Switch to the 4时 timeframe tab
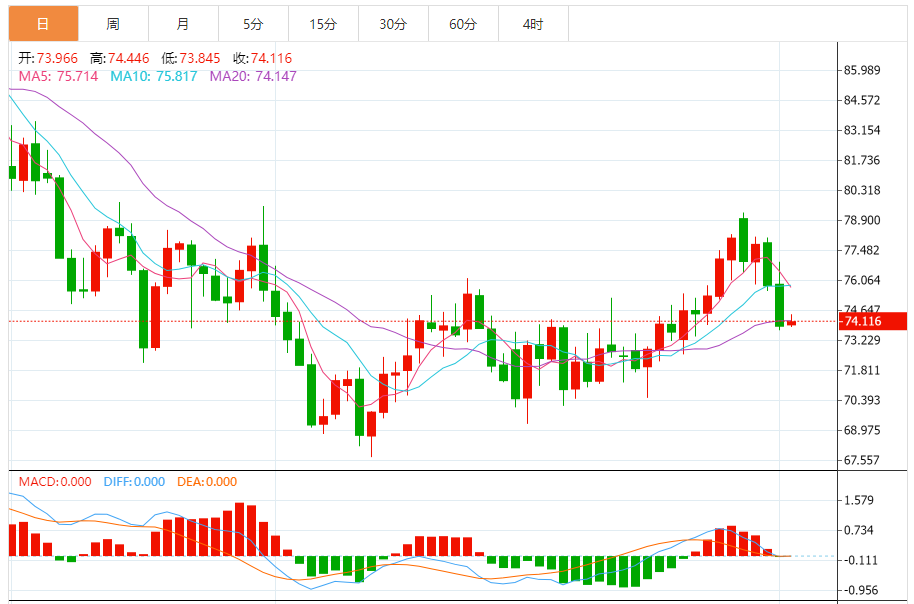 point(533,24)
